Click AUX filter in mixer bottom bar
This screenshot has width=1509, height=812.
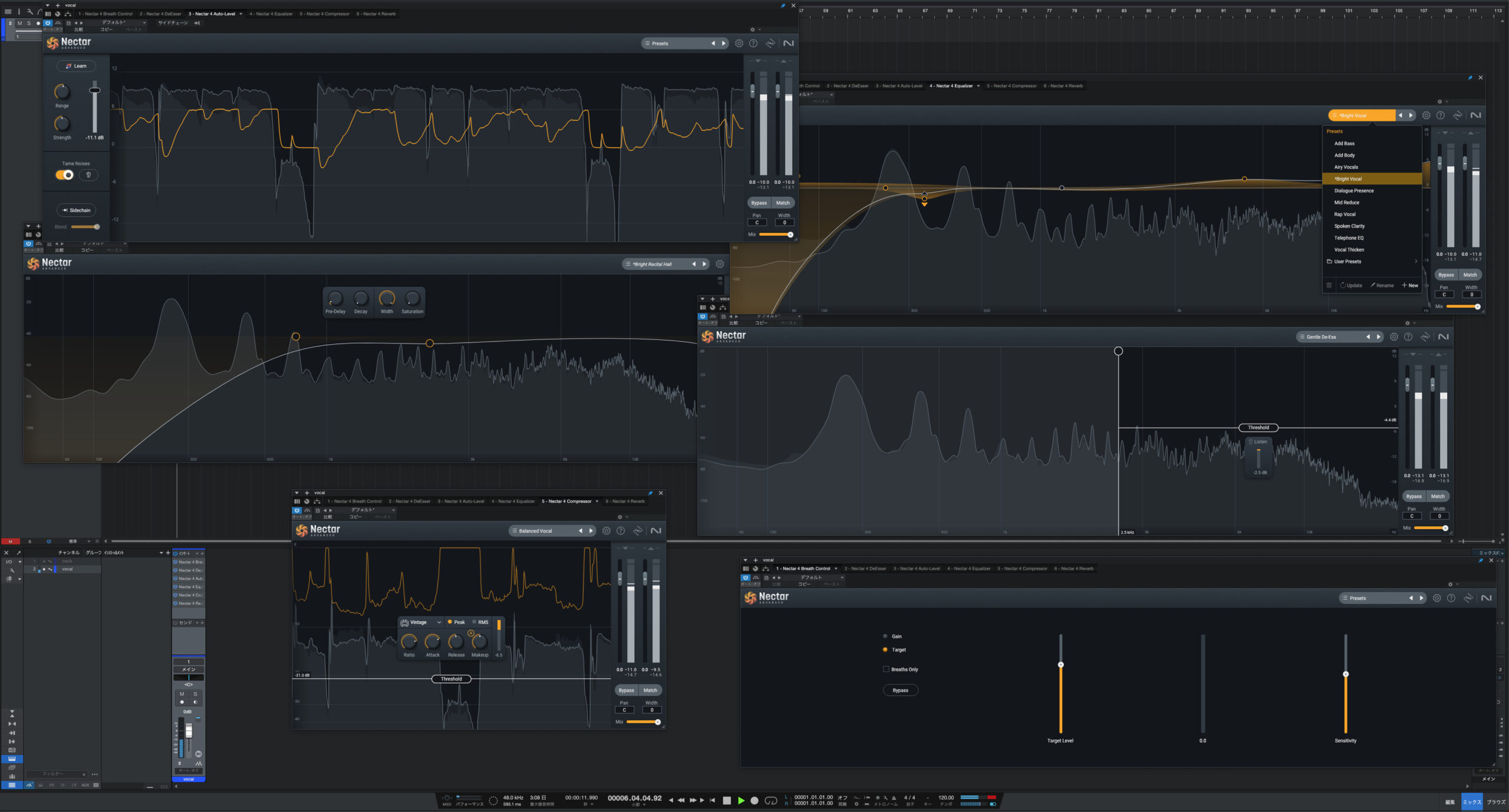coord(85,785)
